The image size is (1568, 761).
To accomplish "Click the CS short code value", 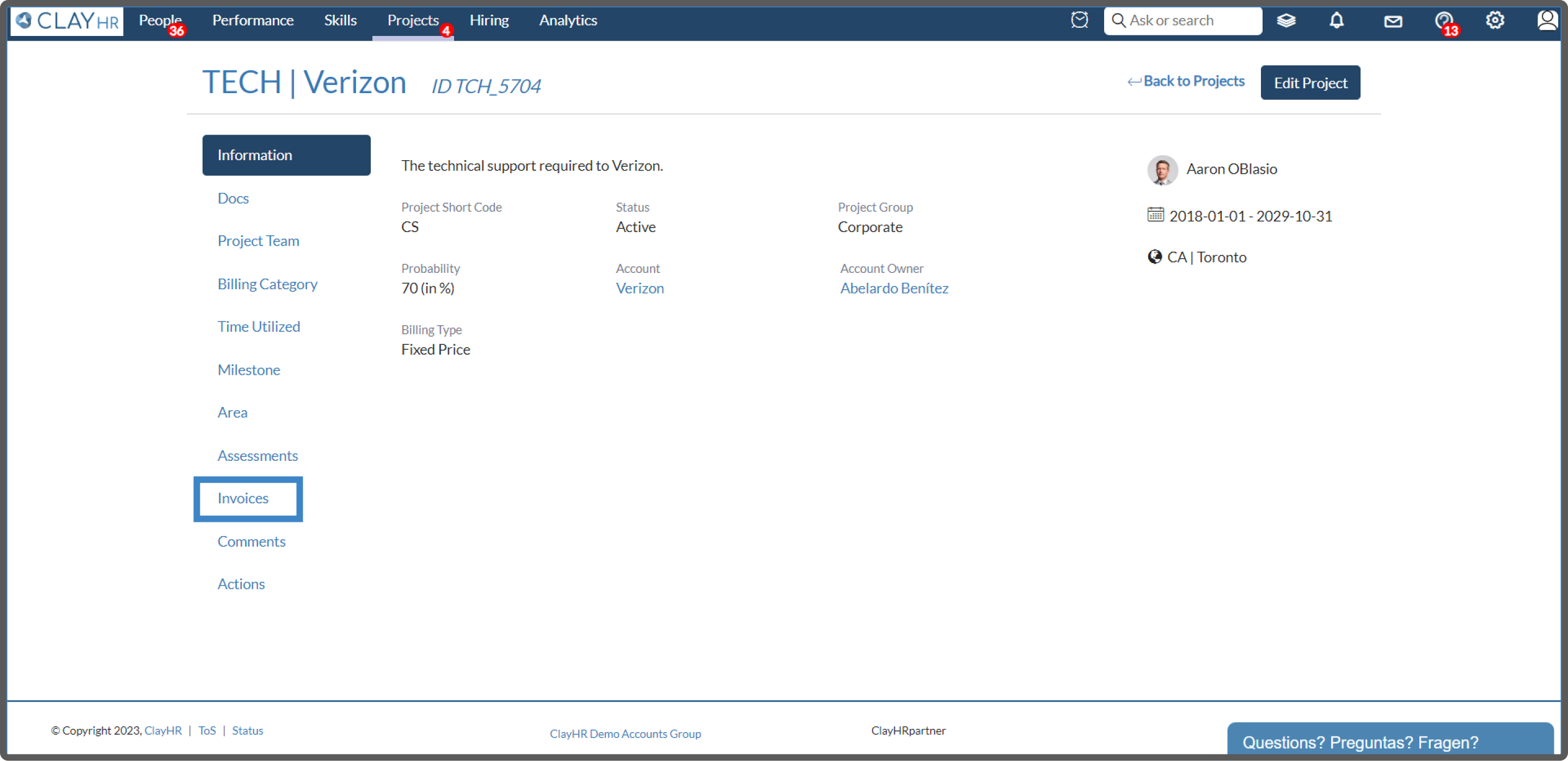I will (409, 227).
